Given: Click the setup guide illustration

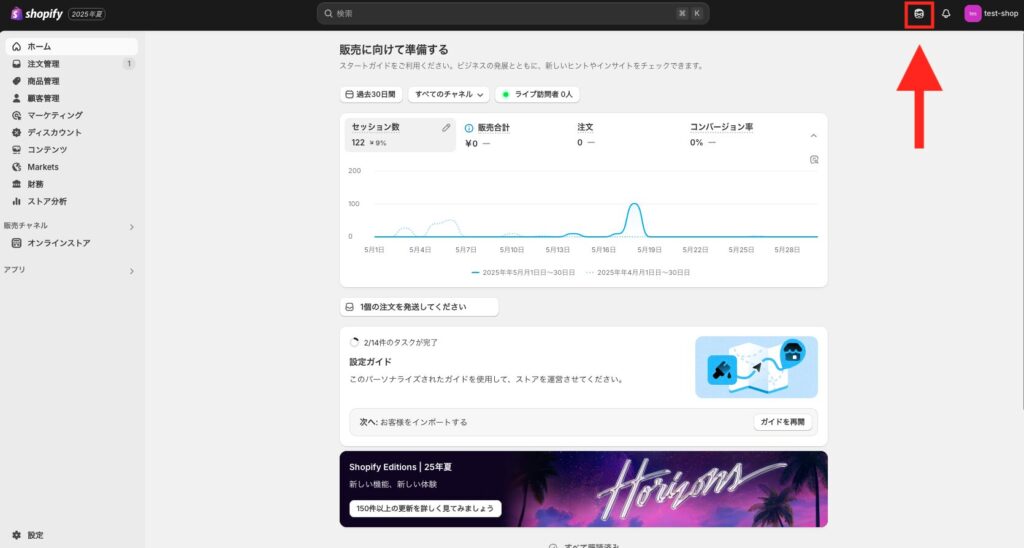Looking at the screenshot, I should tap(756, 367).
